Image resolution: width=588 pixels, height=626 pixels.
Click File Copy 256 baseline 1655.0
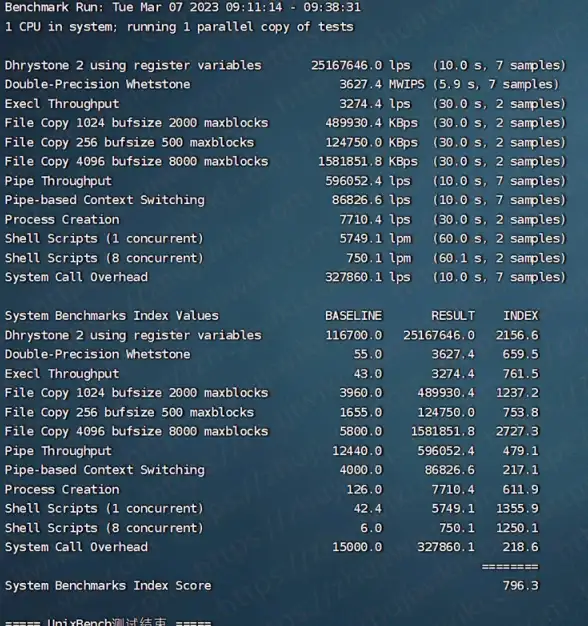click(360, 412)
